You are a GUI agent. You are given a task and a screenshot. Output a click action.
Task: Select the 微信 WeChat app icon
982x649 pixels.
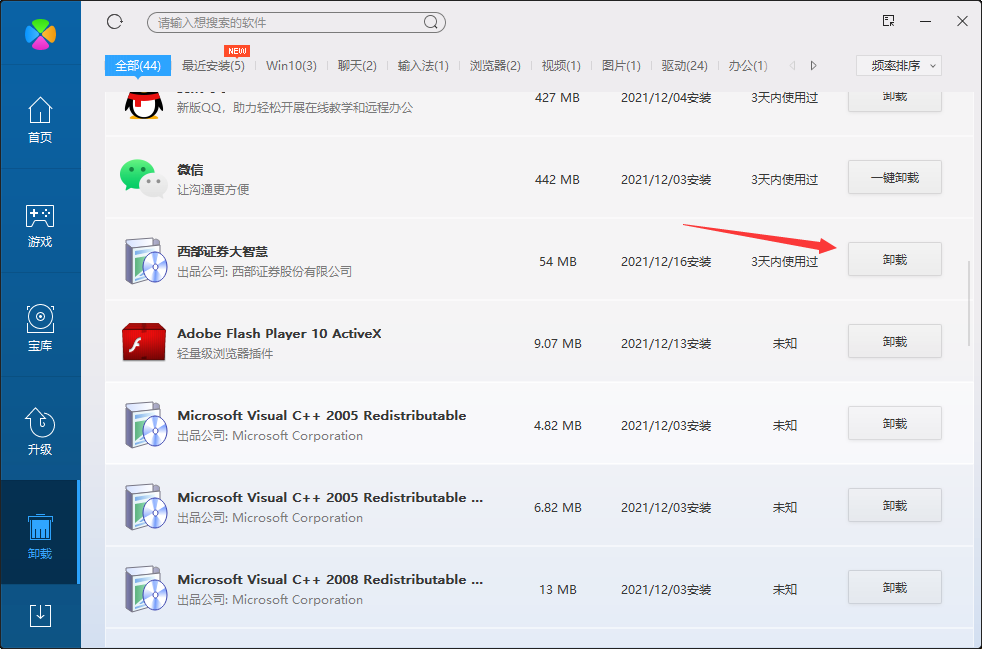click(142, 179)
